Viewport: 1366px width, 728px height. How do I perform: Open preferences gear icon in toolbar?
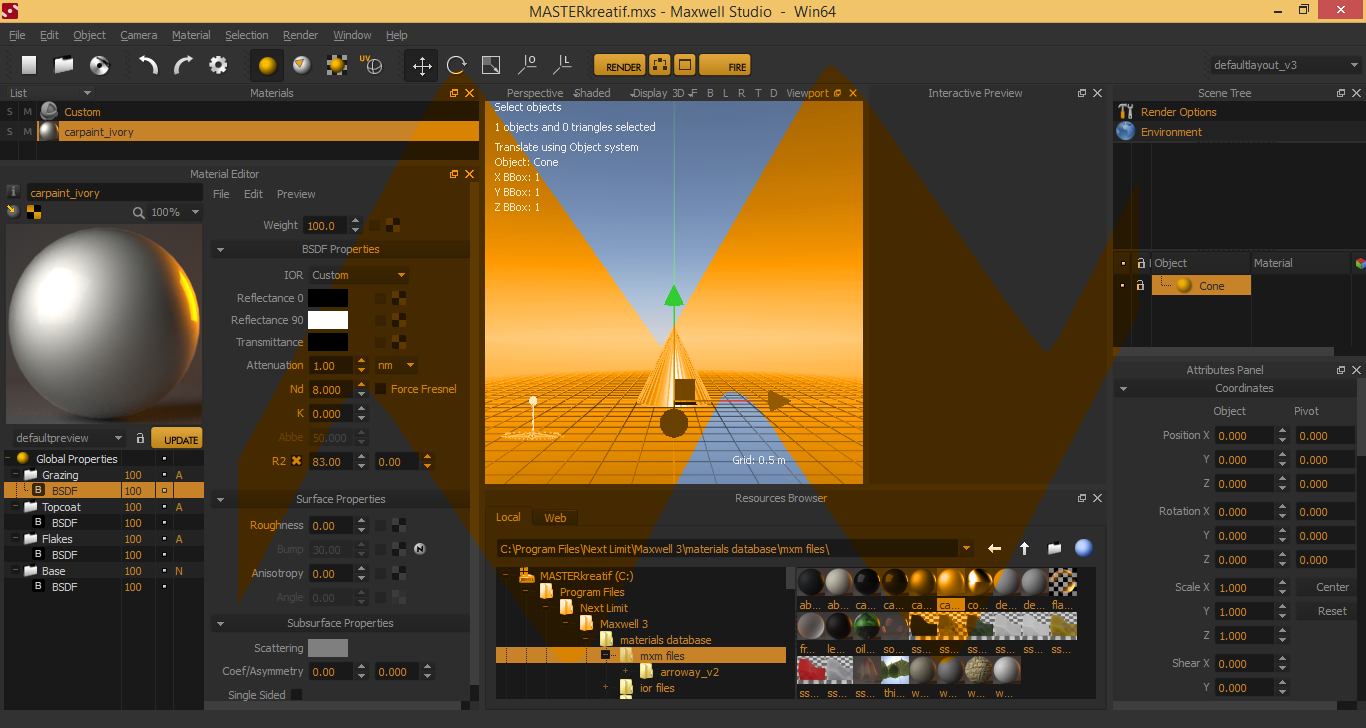pyautogui.click(x=218, y=66)
